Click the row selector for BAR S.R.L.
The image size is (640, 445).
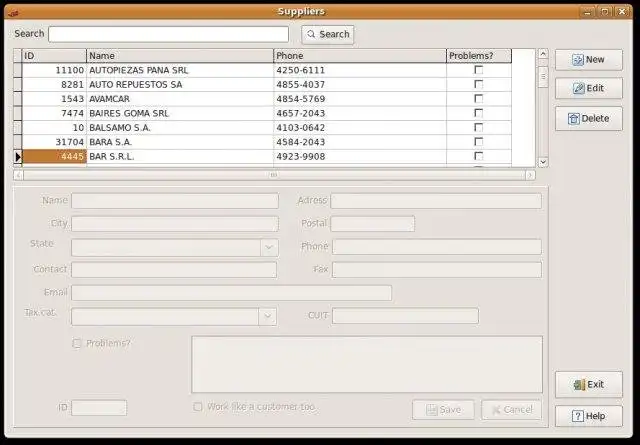coord(18,156)
